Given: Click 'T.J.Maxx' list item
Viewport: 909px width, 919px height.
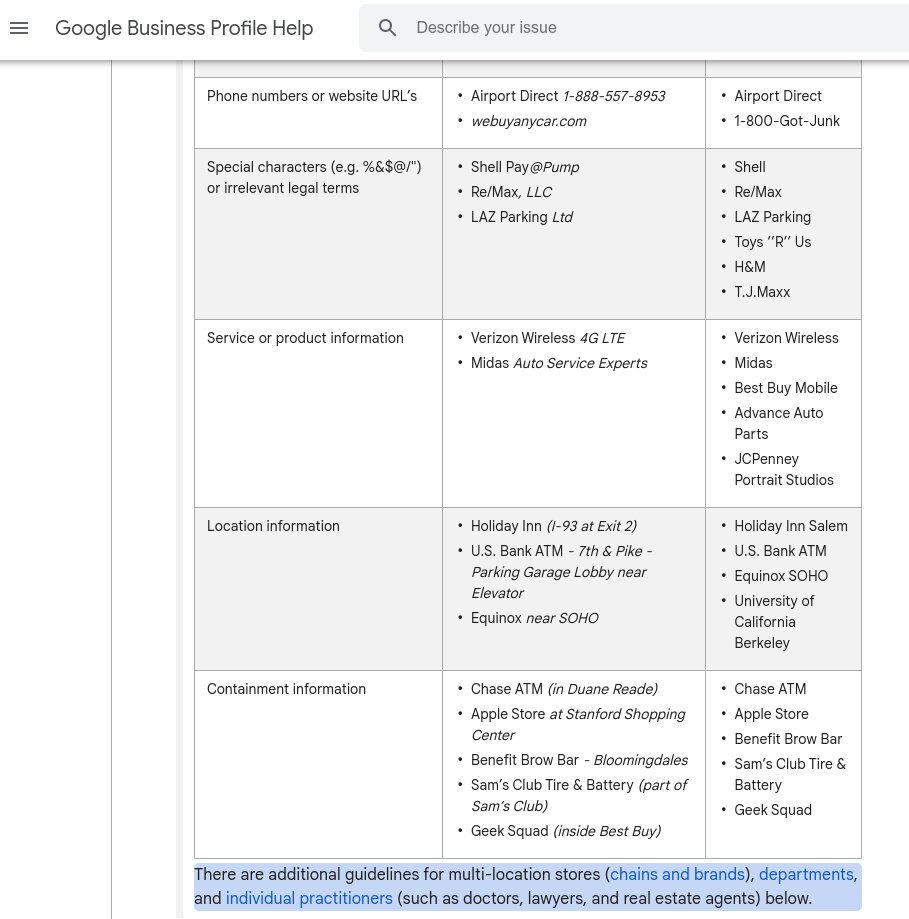Looking at the screenshot, I should click(x=762, y=292).
